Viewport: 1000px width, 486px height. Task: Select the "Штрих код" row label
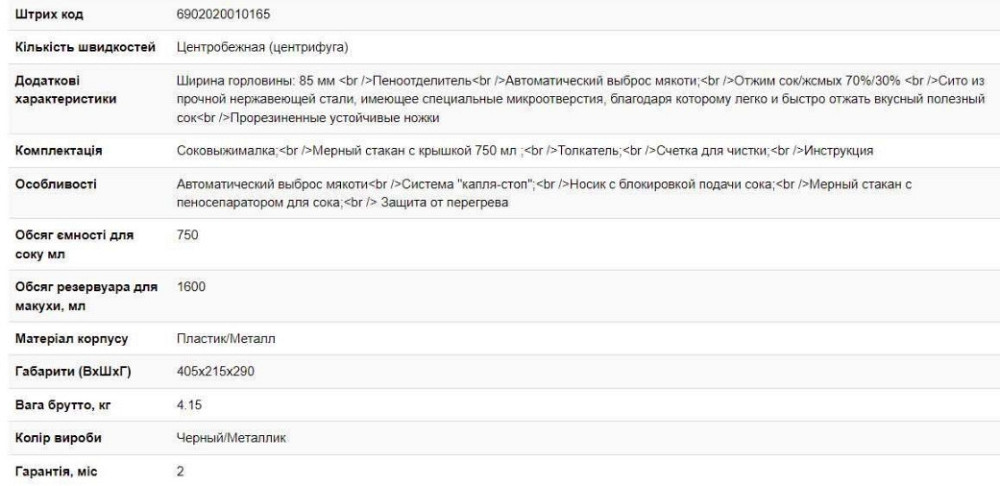(46, 16)
